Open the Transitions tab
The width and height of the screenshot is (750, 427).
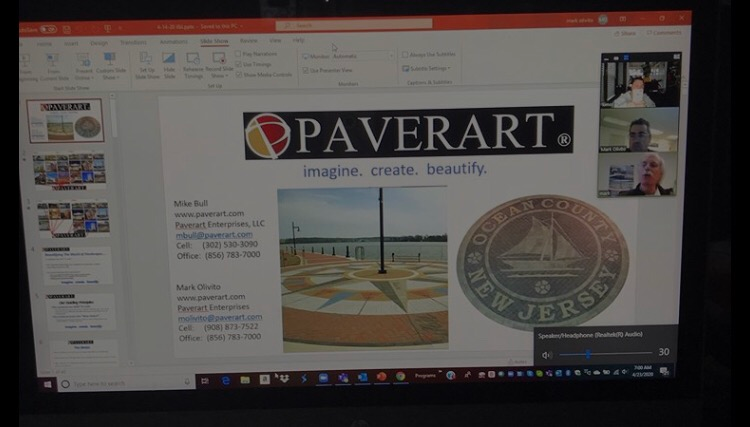133,42
